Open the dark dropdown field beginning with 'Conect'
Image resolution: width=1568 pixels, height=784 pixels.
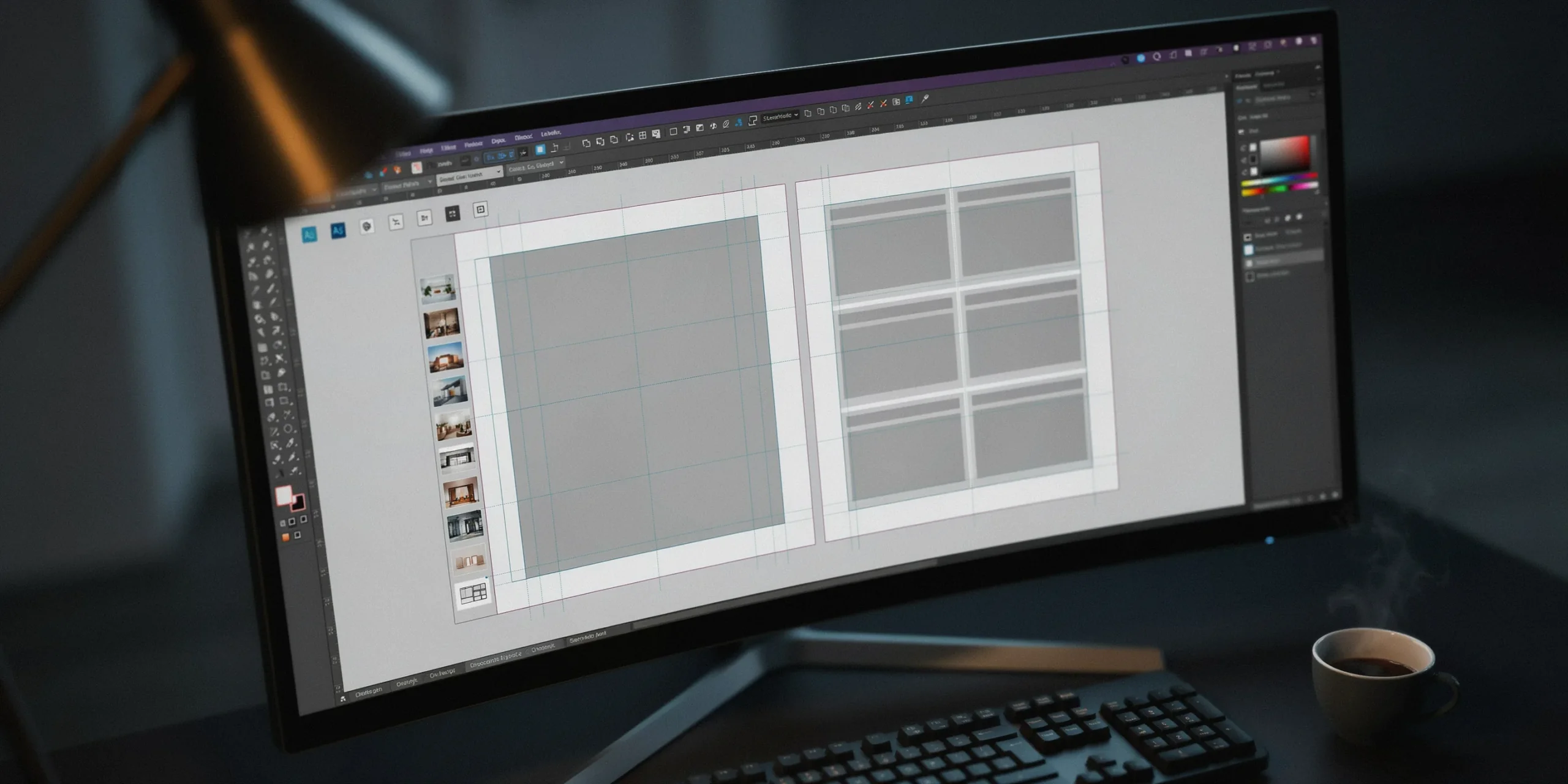[536, 165]
